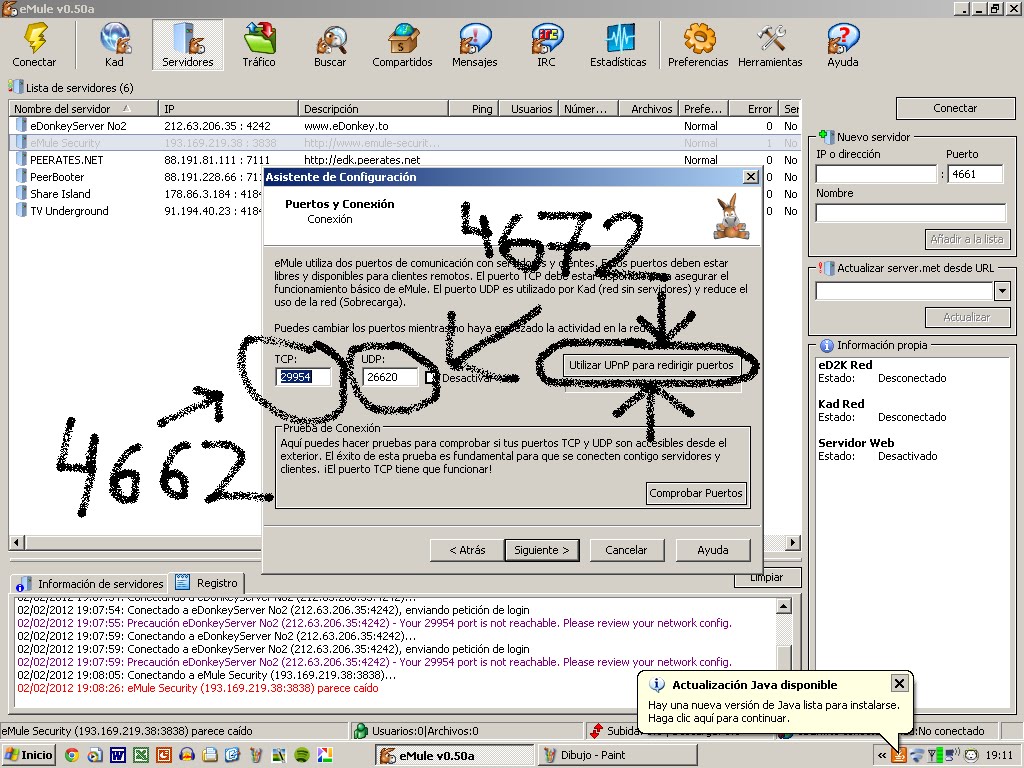Click the Conectar lightning toolbar icon
The height and width of the screenshot is (768, 1024).
35,44
